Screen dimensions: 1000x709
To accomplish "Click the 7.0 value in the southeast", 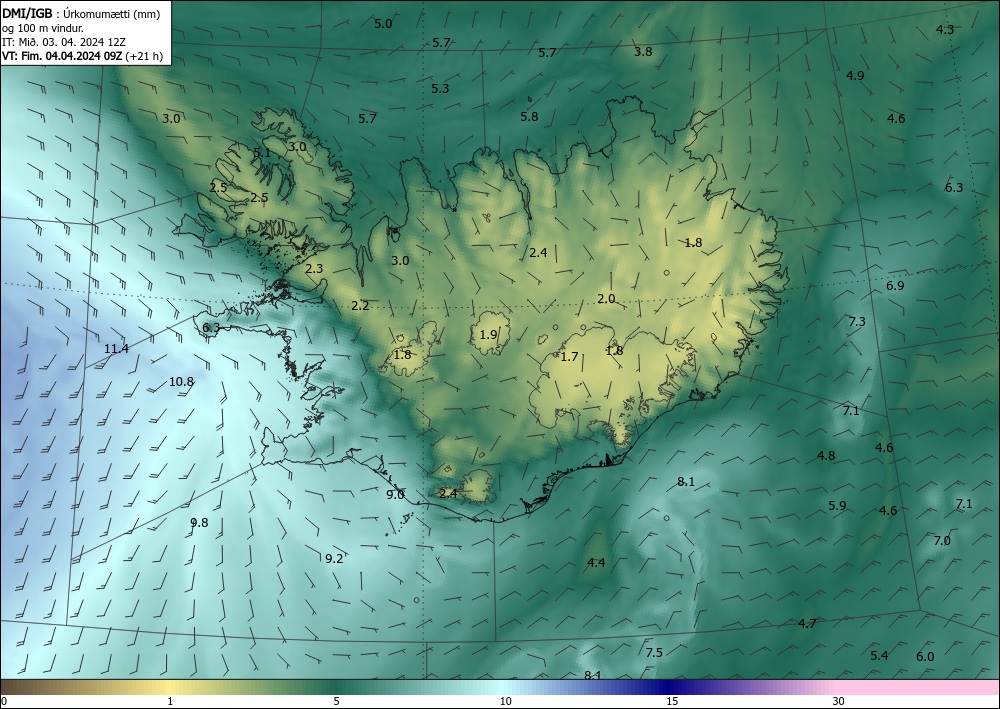I will [943, 541].
